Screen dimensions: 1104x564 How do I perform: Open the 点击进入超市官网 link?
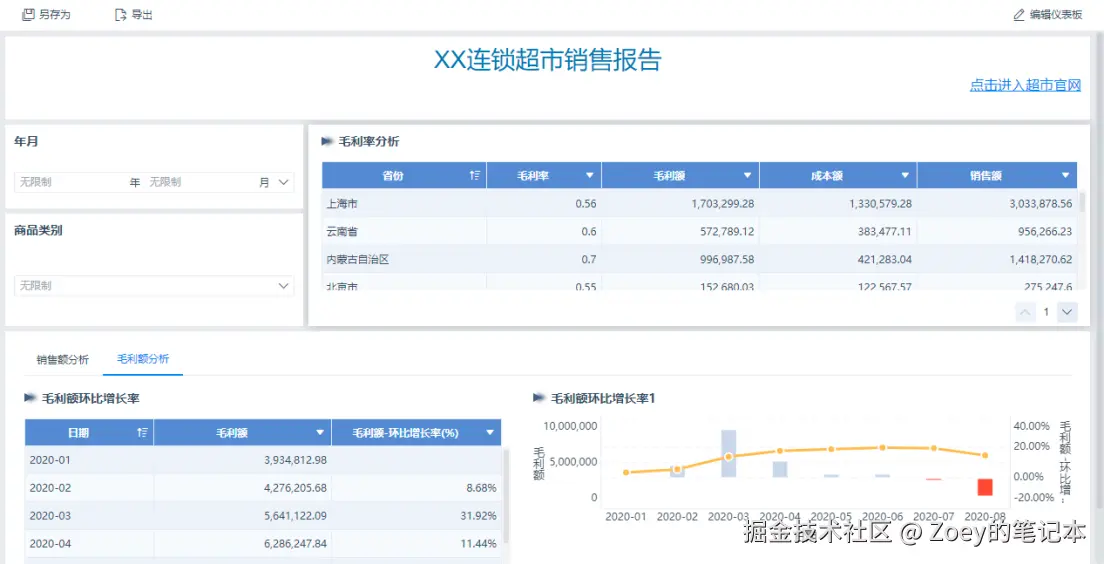[1025, 85]
